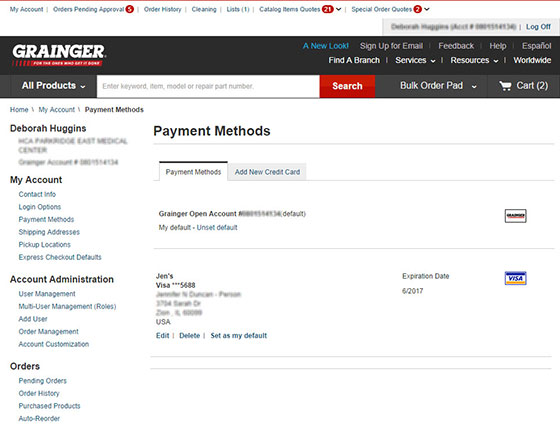This screenshot has height=429, width=560.
Task: Click Sign Up for Email
Action: pyautogui.click(x=391, y=46)
